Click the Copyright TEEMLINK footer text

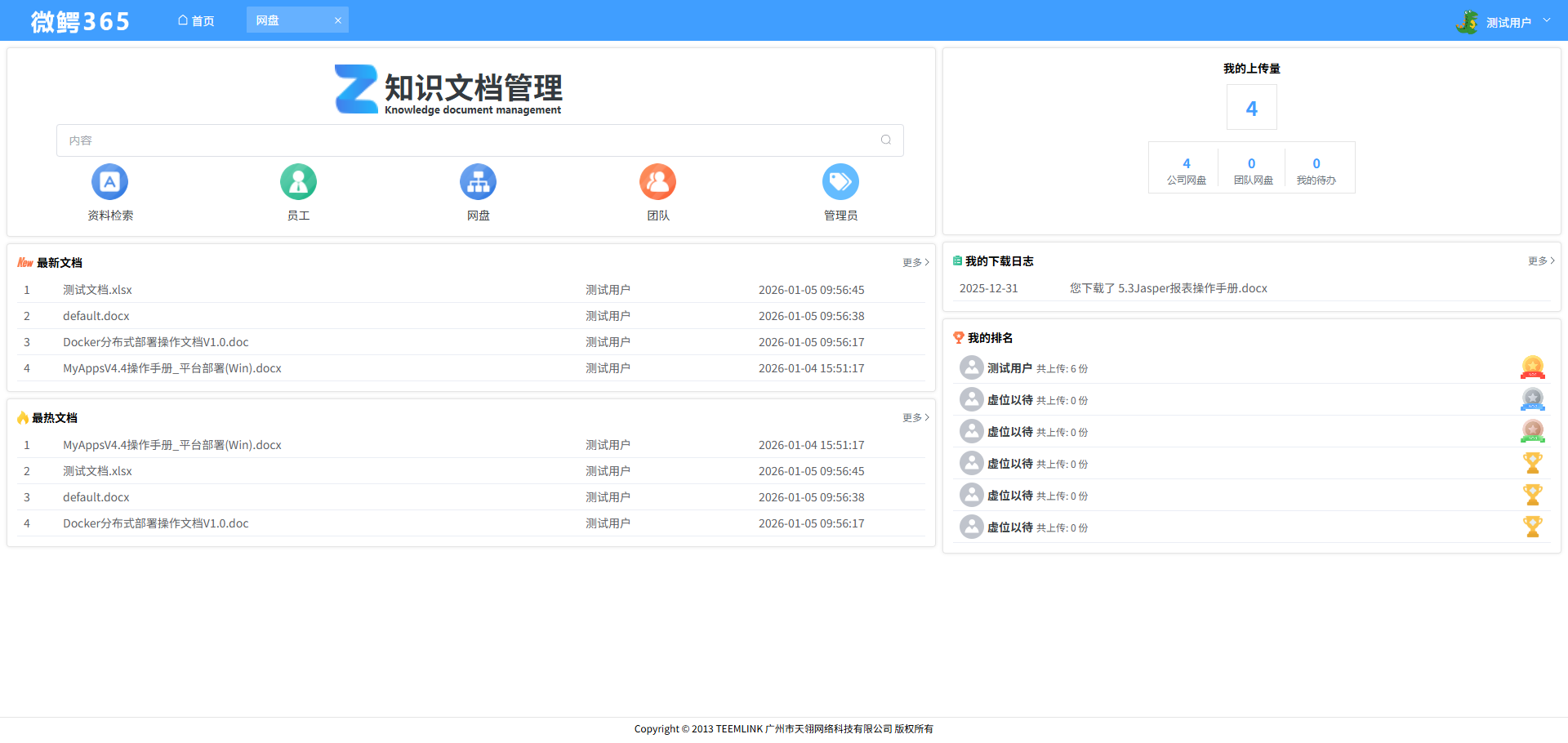click(783, 728)
